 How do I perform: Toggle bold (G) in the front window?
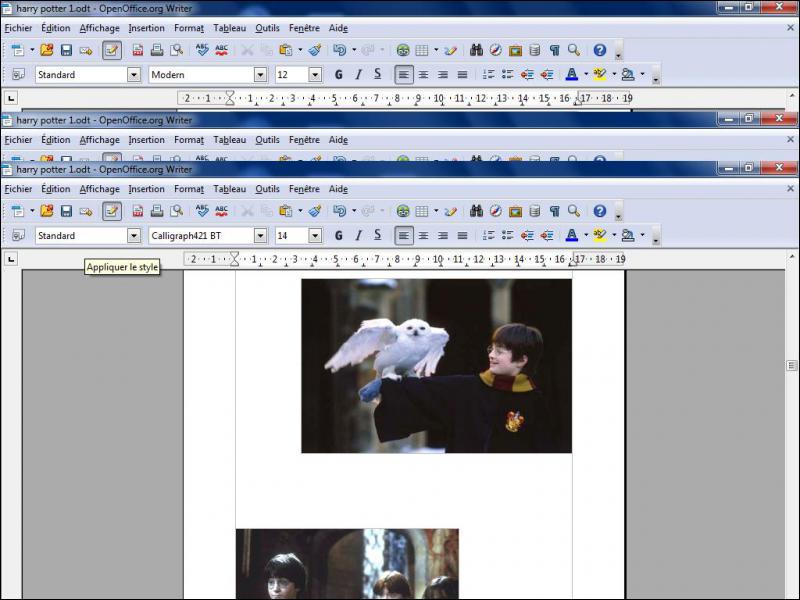point(338,235)
